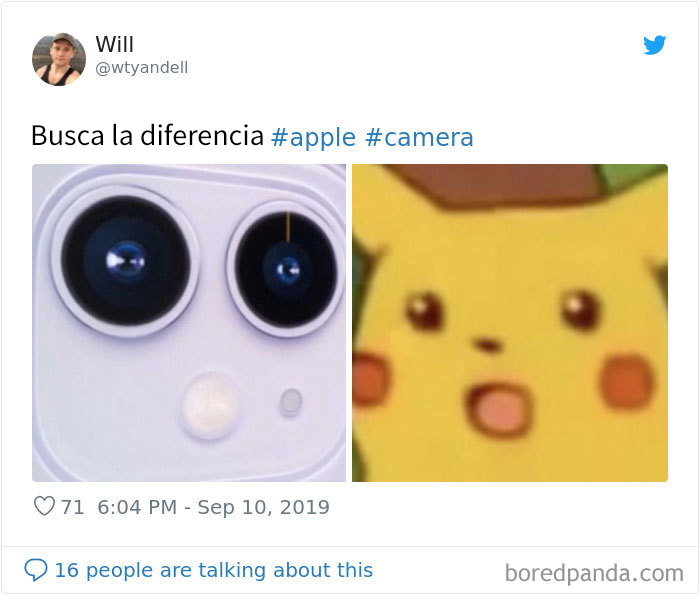Click the round flash in the phone photo

(210, 406)
